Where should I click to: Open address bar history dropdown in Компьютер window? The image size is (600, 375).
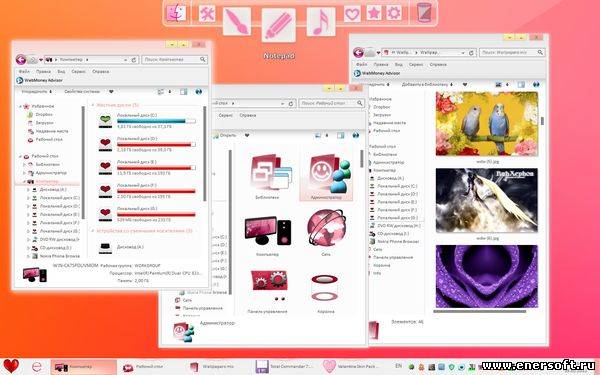126,60
